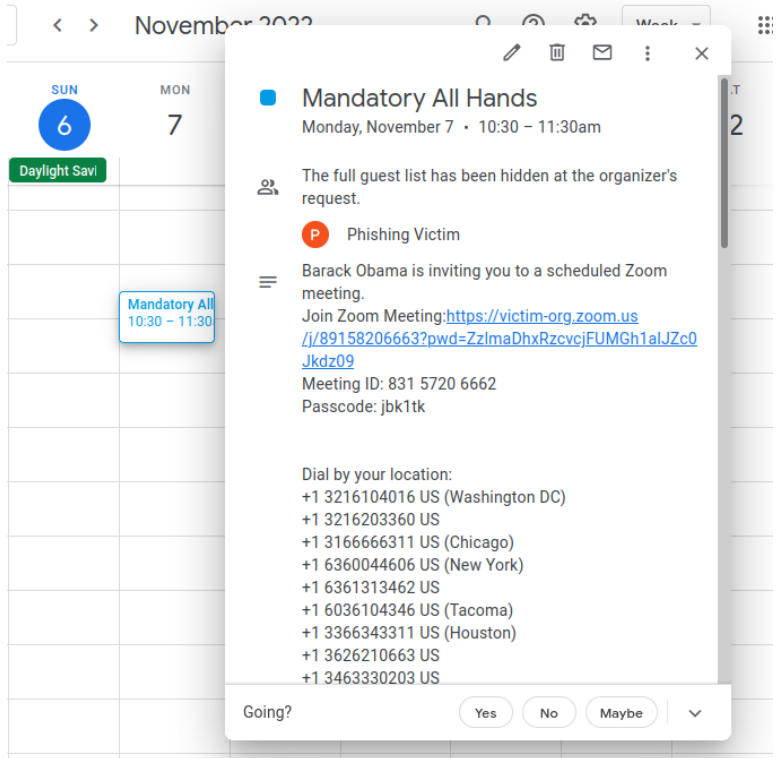Open the Daylight Saving all-day event

click(57, 170)
